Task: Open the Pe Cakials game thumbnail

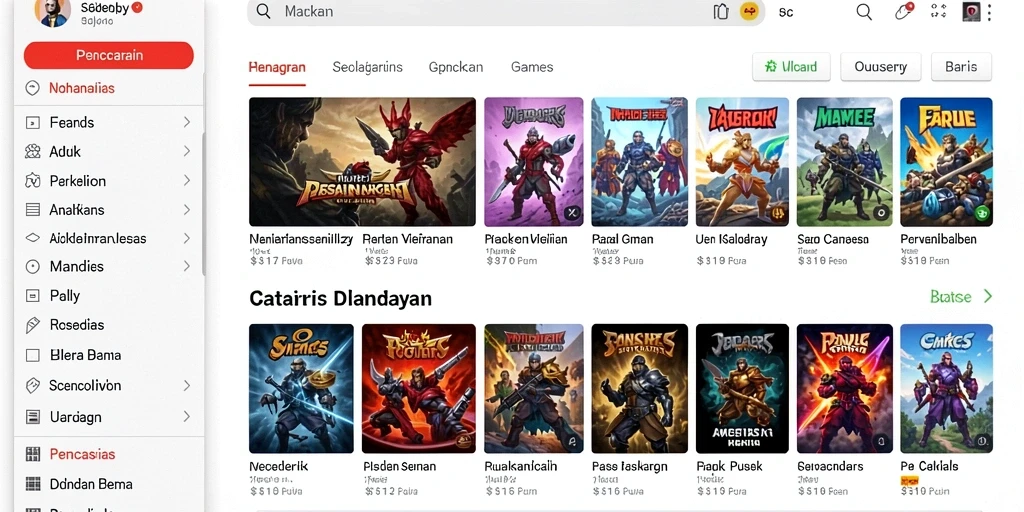Action: [x=946, y=389]
